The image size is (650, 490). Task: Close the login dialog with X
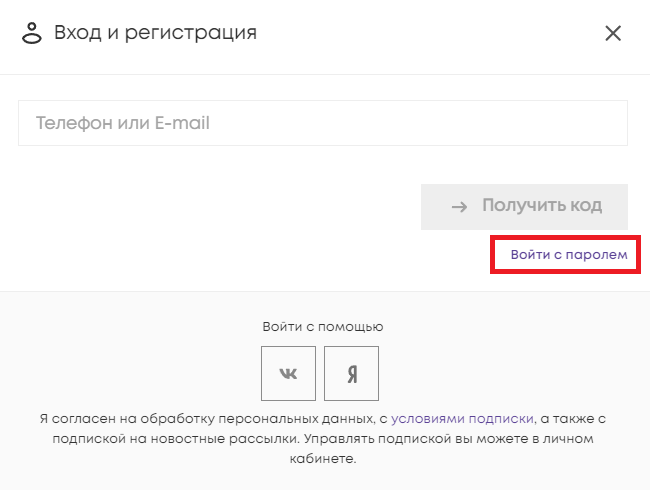click(613, 33)
